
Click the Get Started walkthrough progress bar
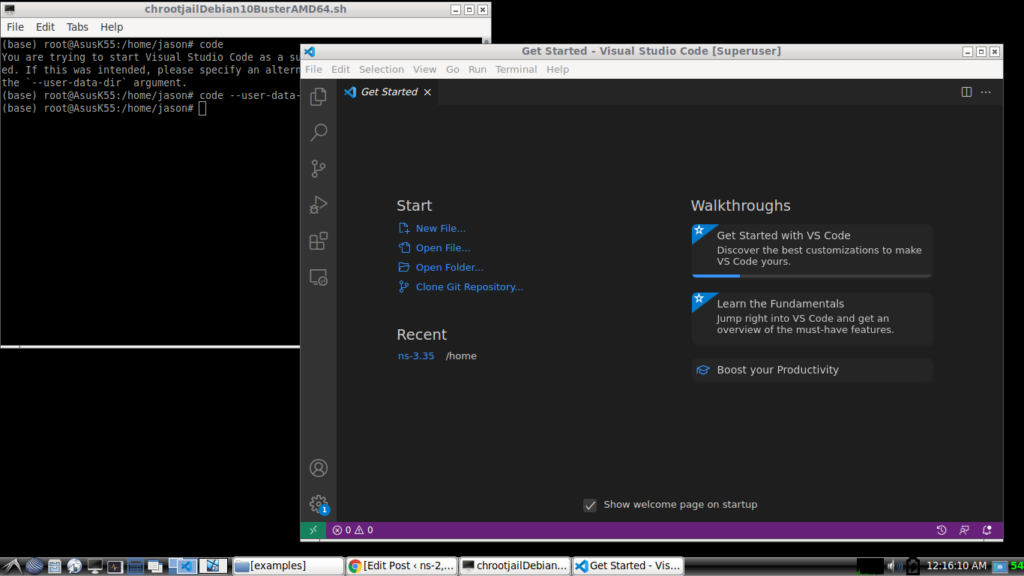coord(811,275)
